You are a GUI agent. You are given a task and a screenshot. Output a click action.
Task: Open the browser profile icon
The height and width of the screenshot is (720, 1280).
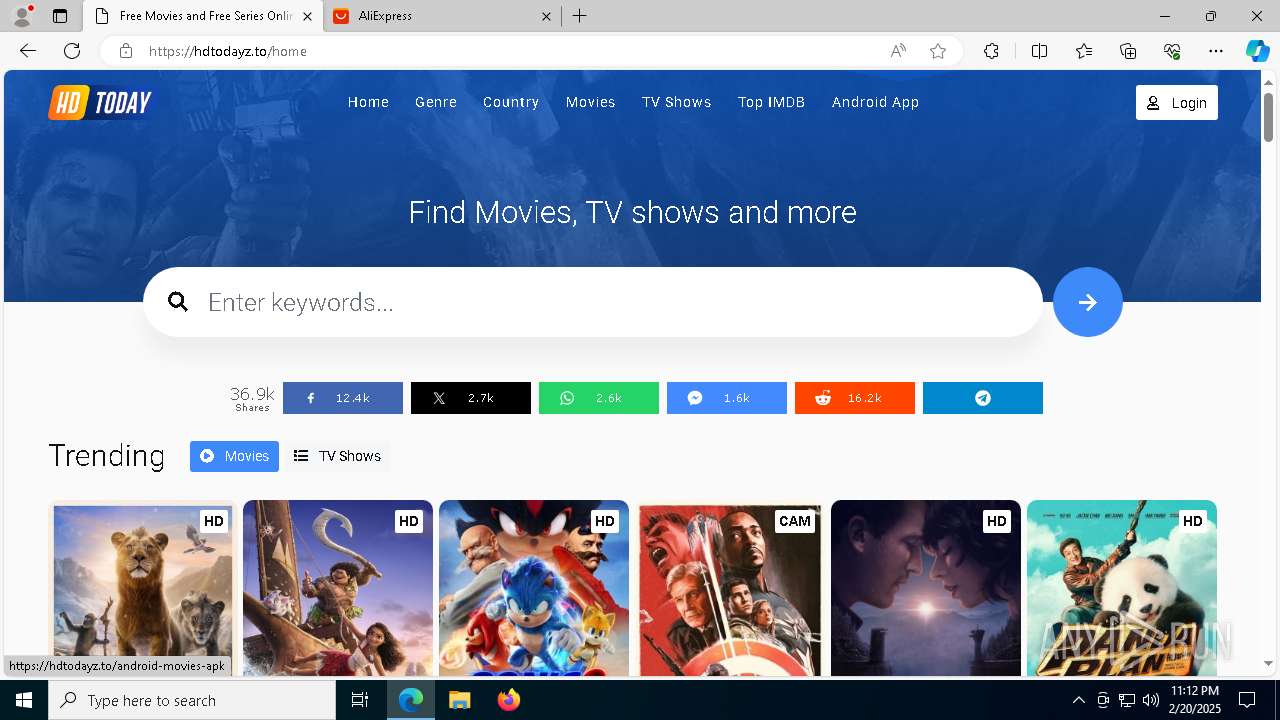pos(22,16)
